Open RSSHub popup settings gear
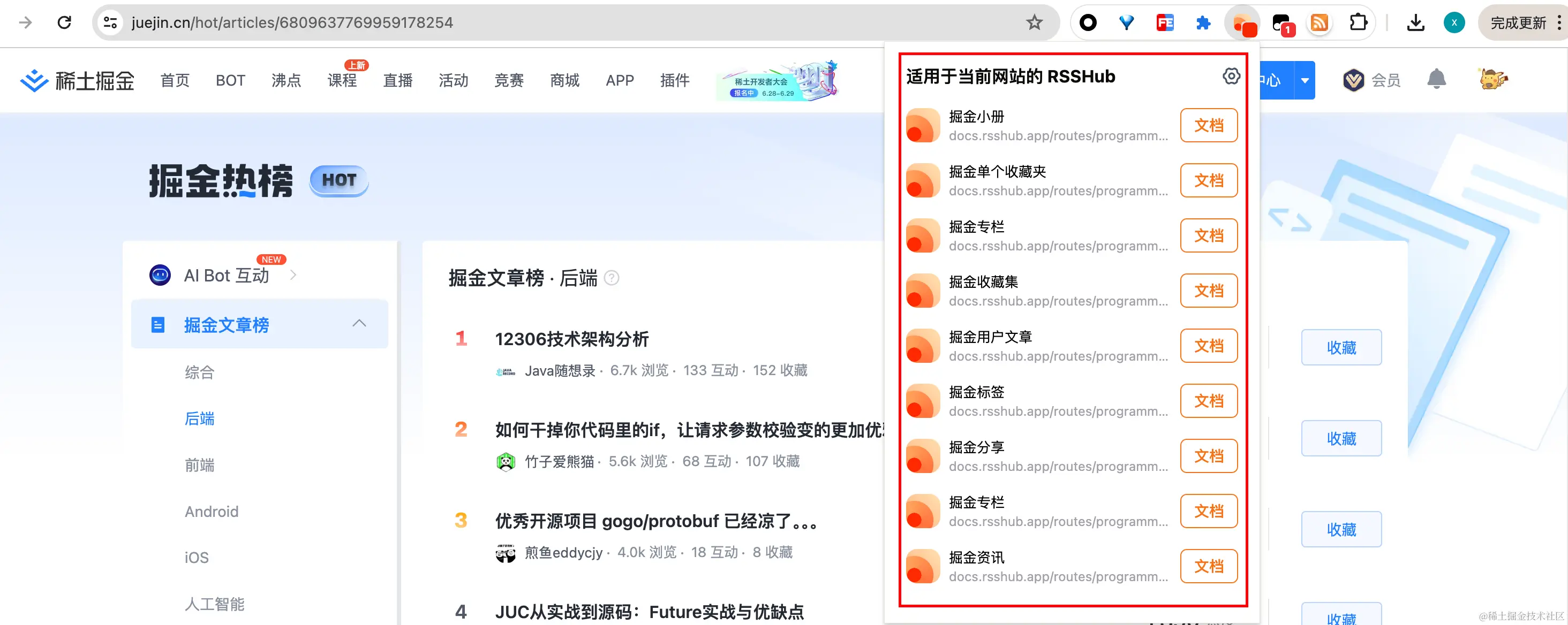Screen dimensions: 1568x625 point(1231,76)
